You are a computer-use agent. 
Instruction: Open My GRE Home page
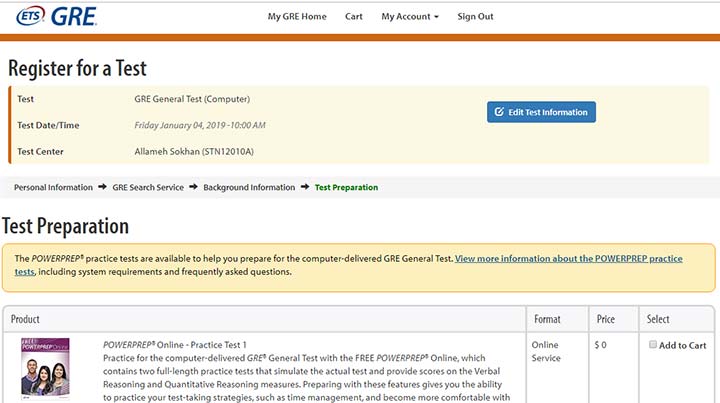click(297, 17)
